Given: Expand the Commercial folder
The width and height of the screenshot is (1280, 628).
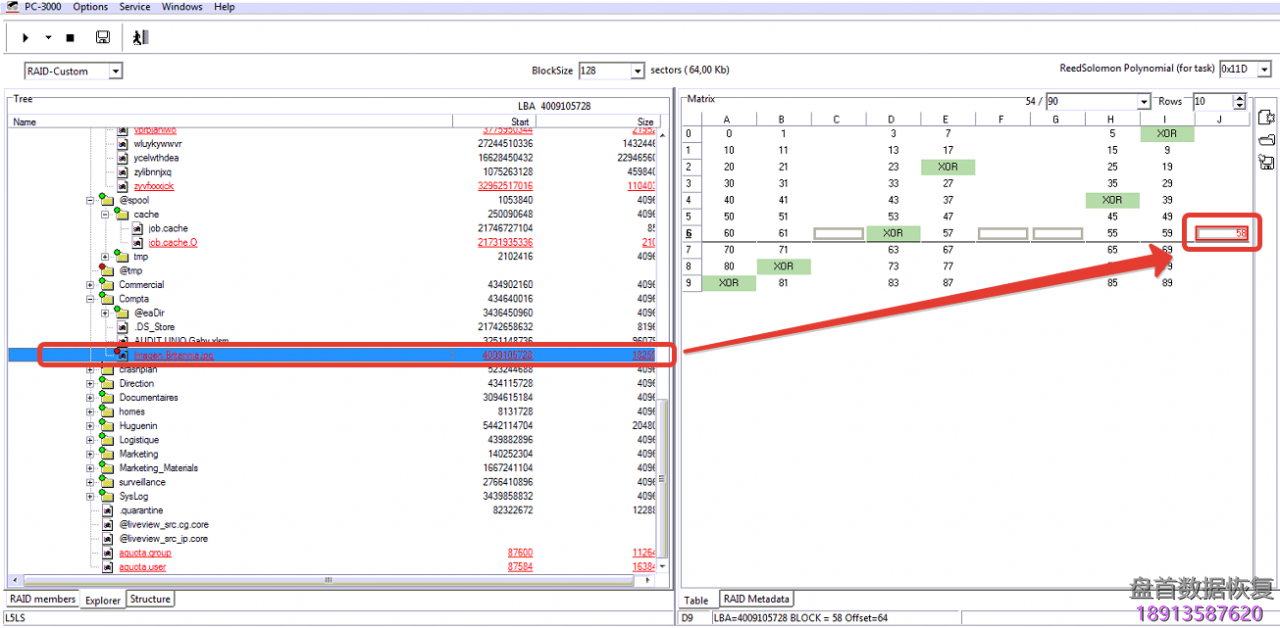Looking at the screenshot, I should (91, 285).
